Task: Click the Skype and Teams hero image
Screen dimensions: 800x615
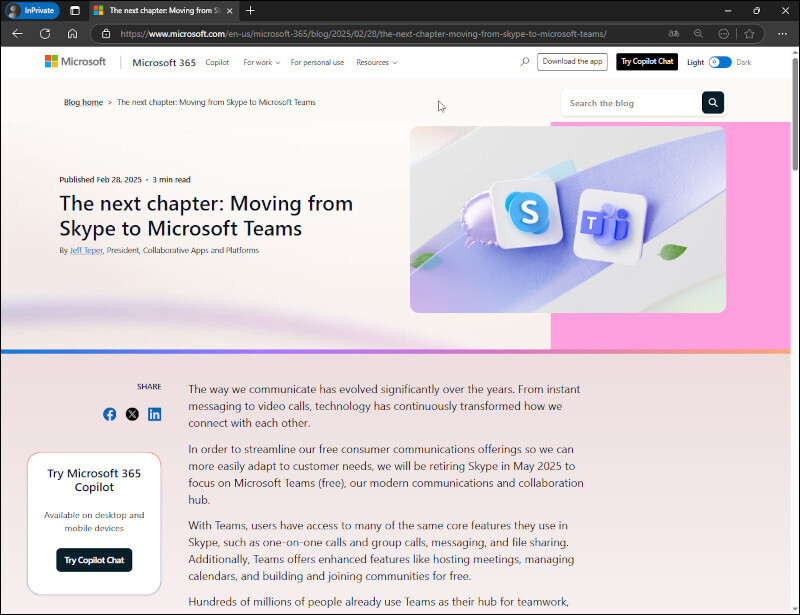Action: click(x=568, y=219)
